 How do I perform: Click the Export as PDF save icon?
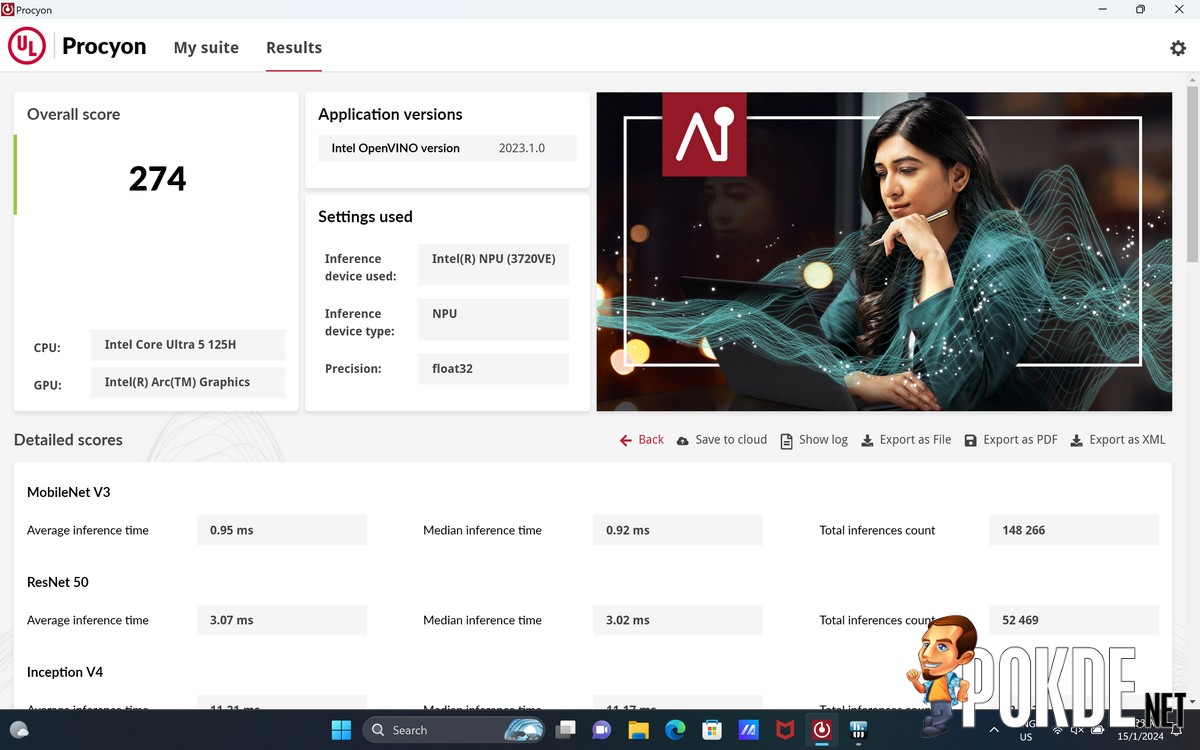tap(971, 440)
